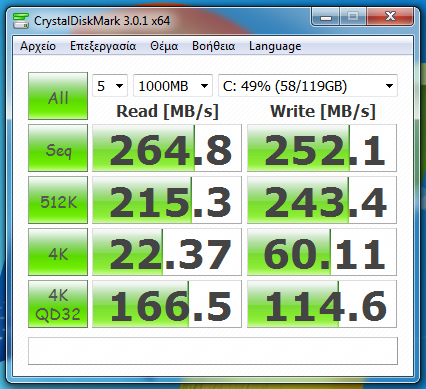Image resolution: width=426 pixels, height=389 pixels.
Task: Open the Βοήθεια menu
Action: click(214, 46)
